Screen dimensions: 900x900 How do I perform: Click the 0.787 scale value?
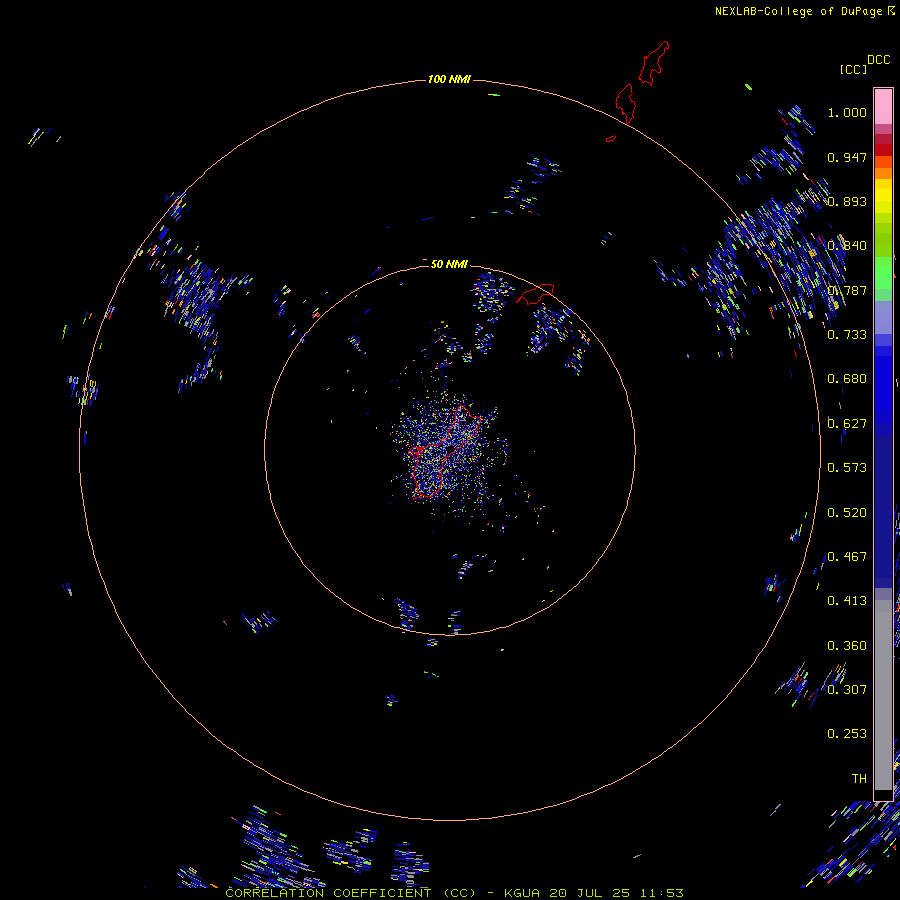click(847, 290)
